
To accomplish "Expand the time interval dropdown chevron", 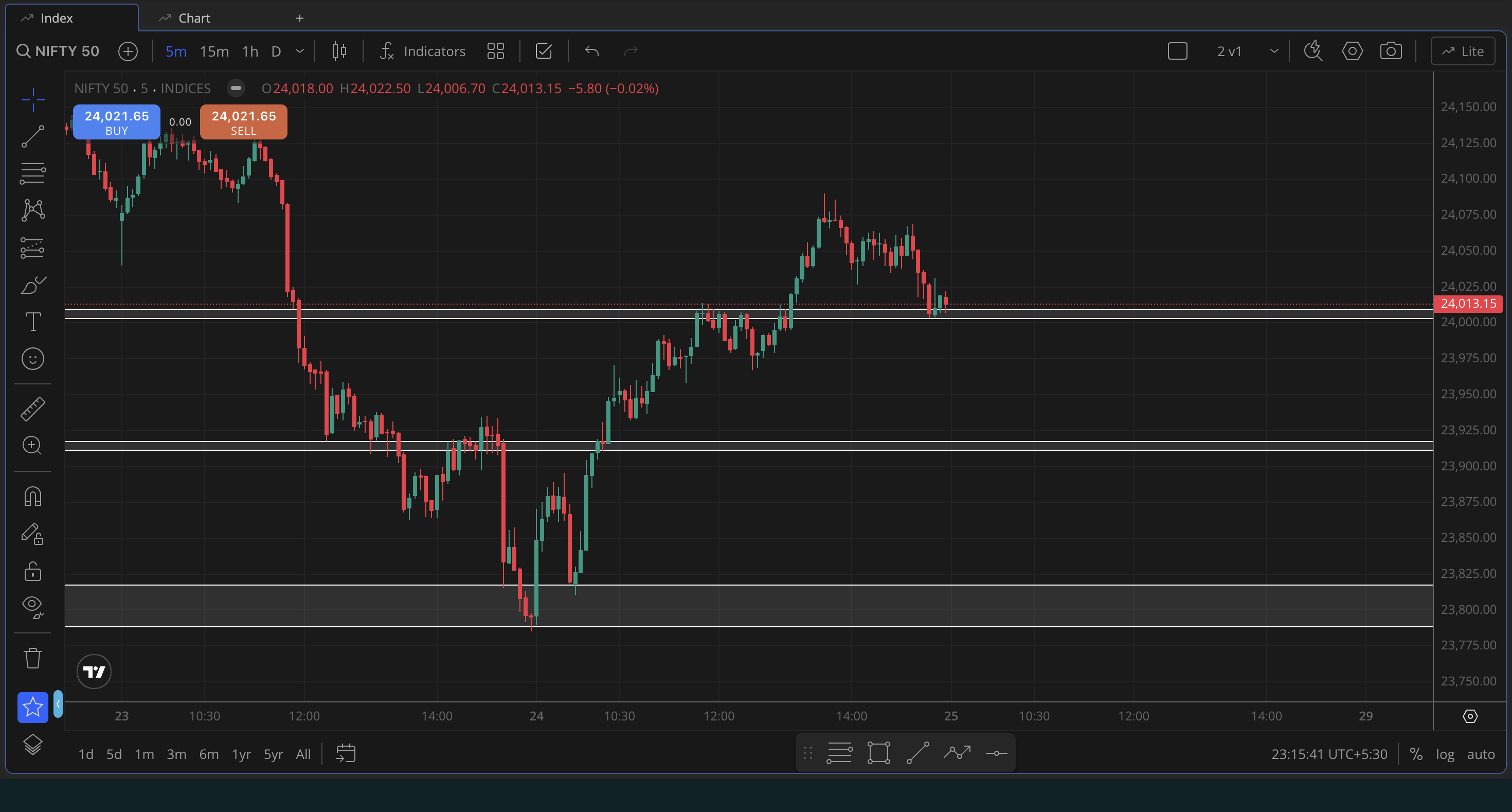I will pyautogui.click(x=300, y=51).
